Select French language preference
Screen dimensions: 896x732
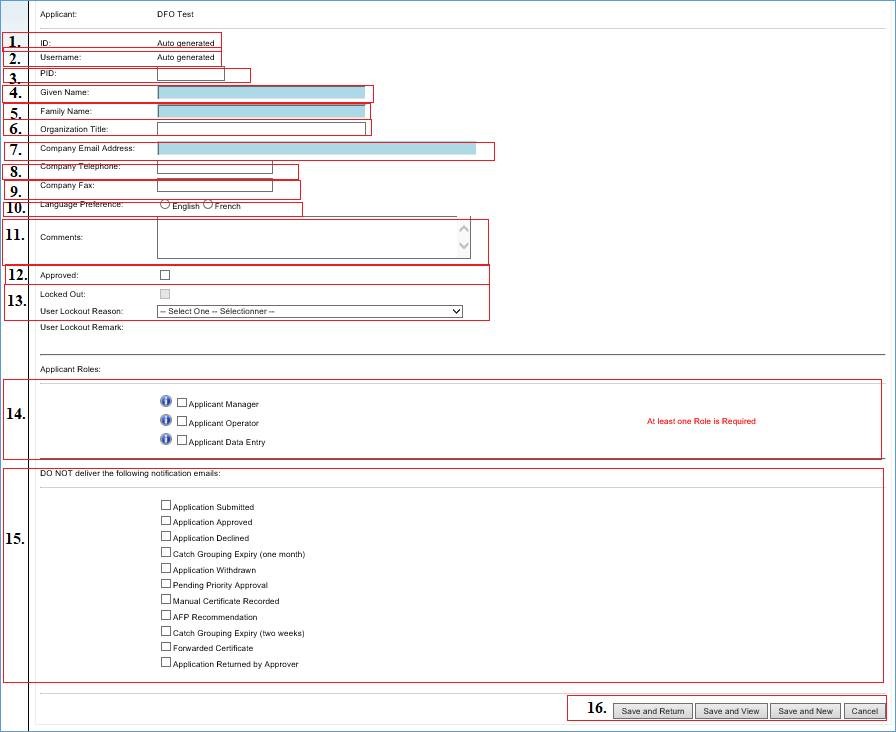tap(208, 205)
